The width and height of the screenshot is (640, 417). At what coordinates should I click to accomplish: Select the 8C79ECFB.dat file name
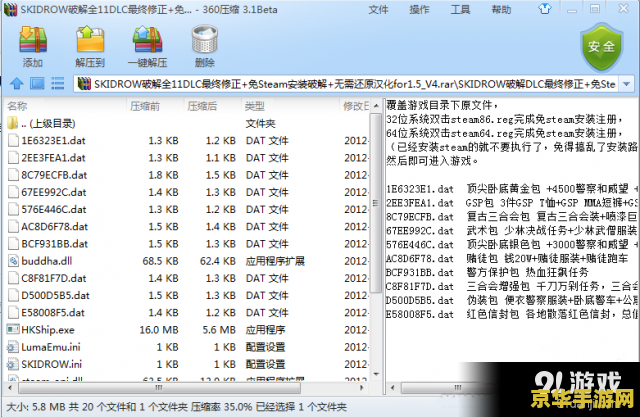pos(54,175)
